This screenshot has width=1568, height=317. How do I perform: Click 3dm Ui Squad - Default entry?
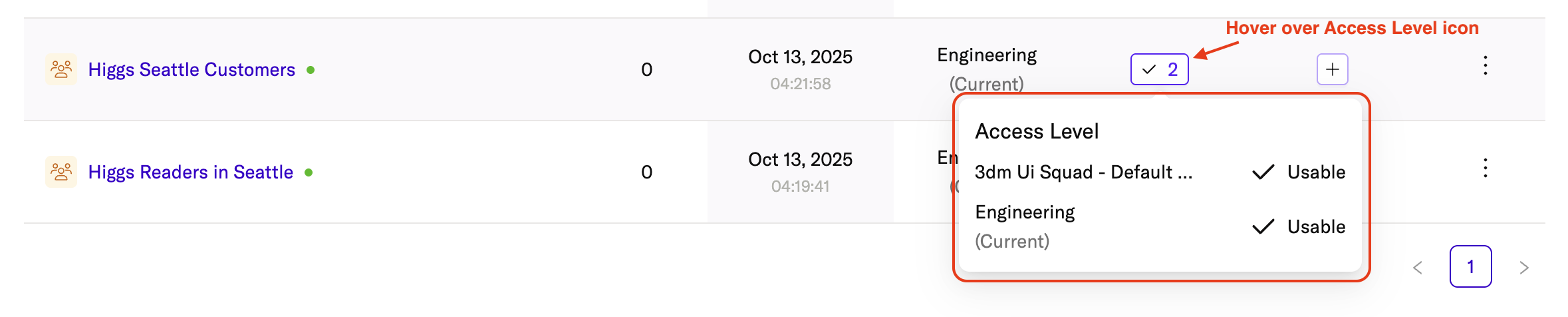coord(1083,172)
